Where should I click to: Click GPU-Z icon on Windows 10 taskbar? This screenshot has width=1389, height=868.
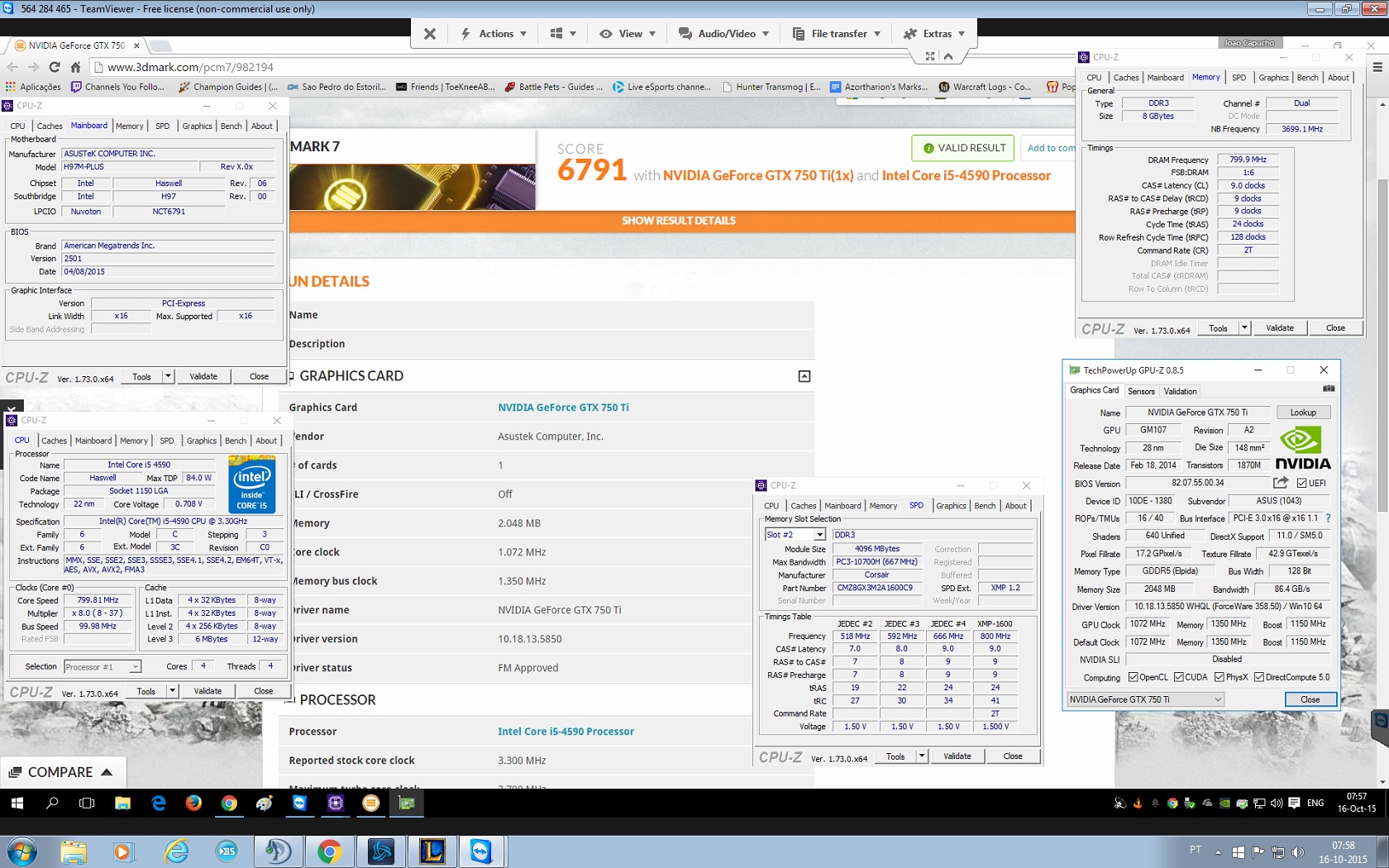tap(407, 803)
